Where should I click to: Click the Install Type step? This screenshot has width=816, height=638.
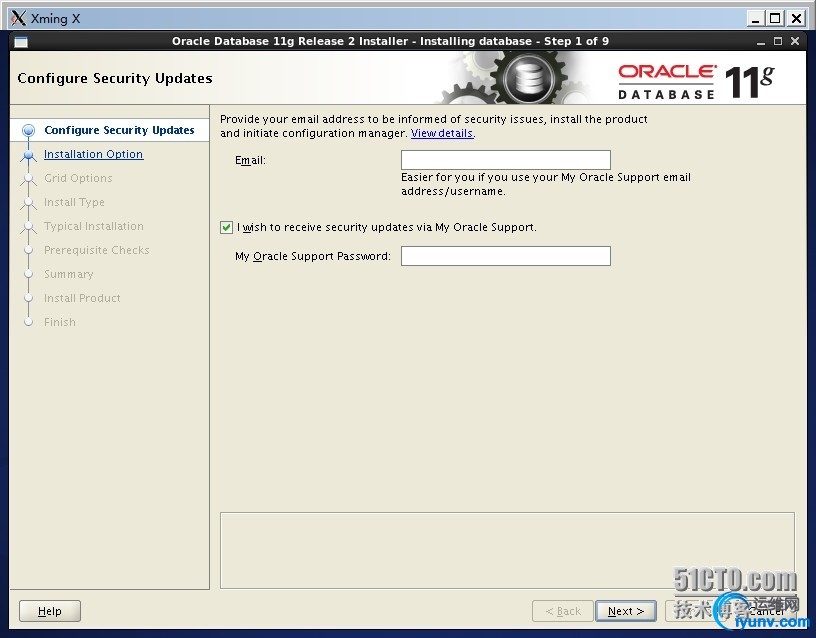[74, 202]
